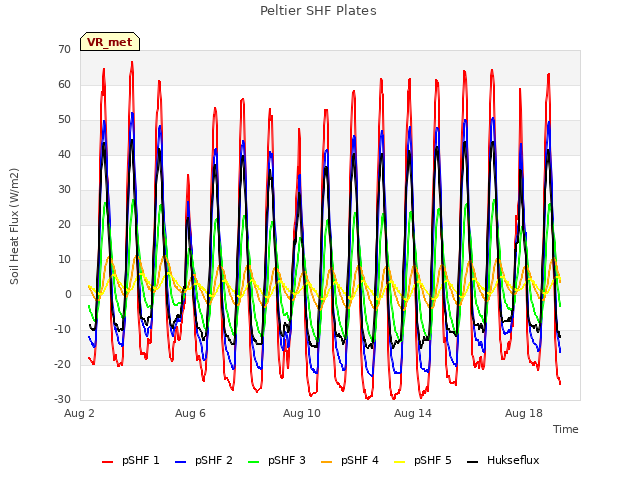This screenshot has width=640, height=480.
Task: Click the Aug 10 x-axis tick label
Action: (302, 413)
